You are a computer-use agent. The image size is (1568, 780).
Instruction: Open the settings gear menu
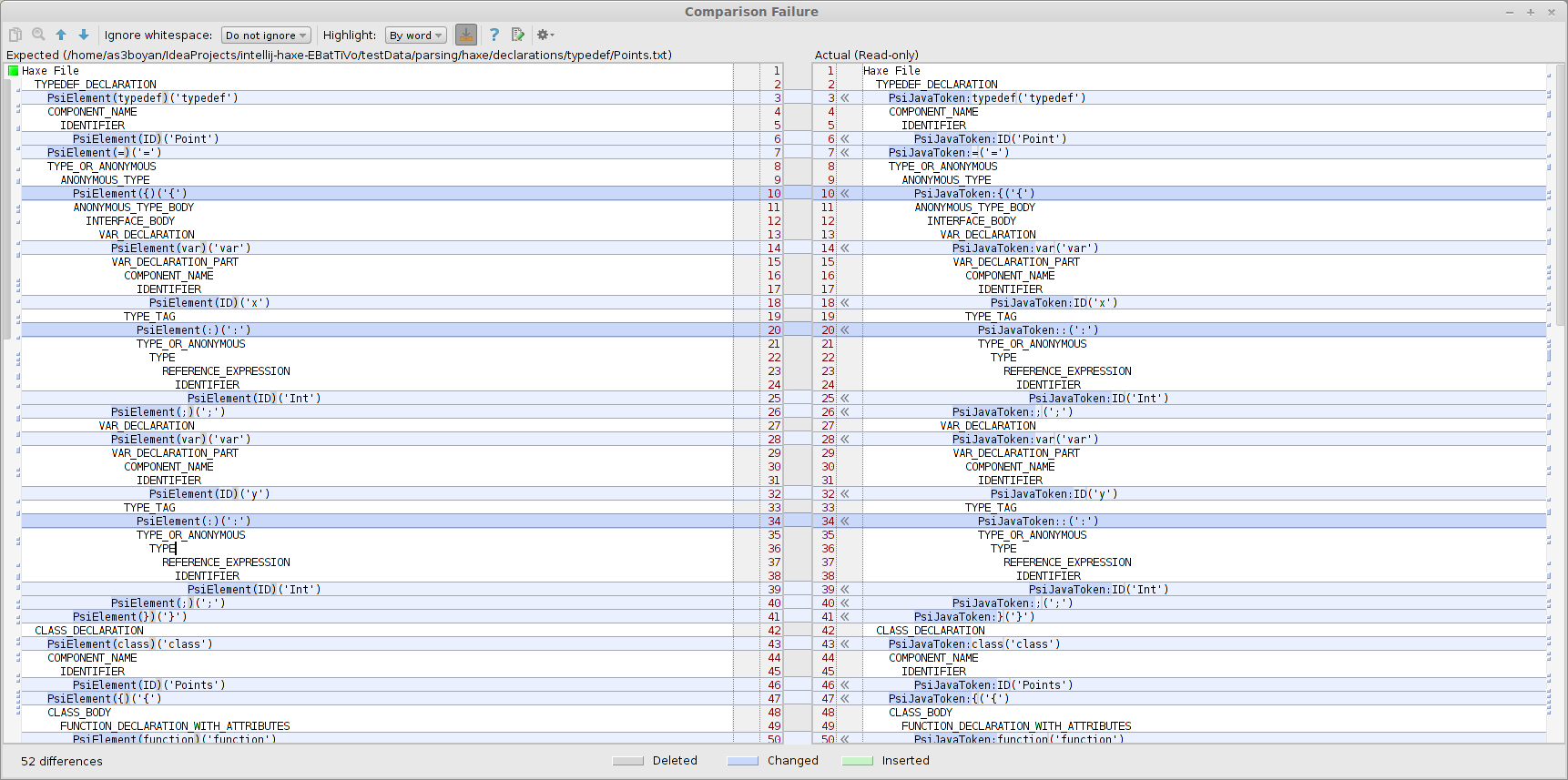pos(545,35)
